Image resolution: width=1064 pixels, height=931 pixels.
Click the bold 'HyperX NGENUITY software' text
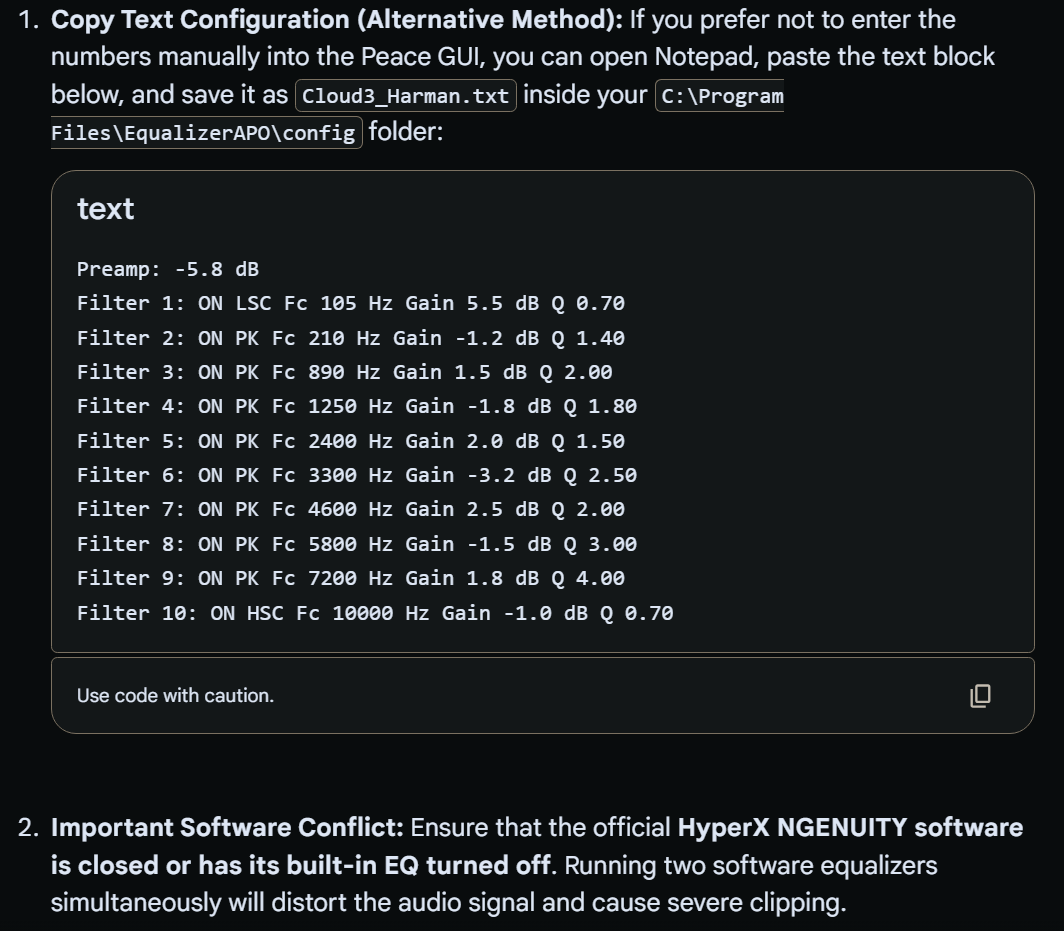pos(850,828)
